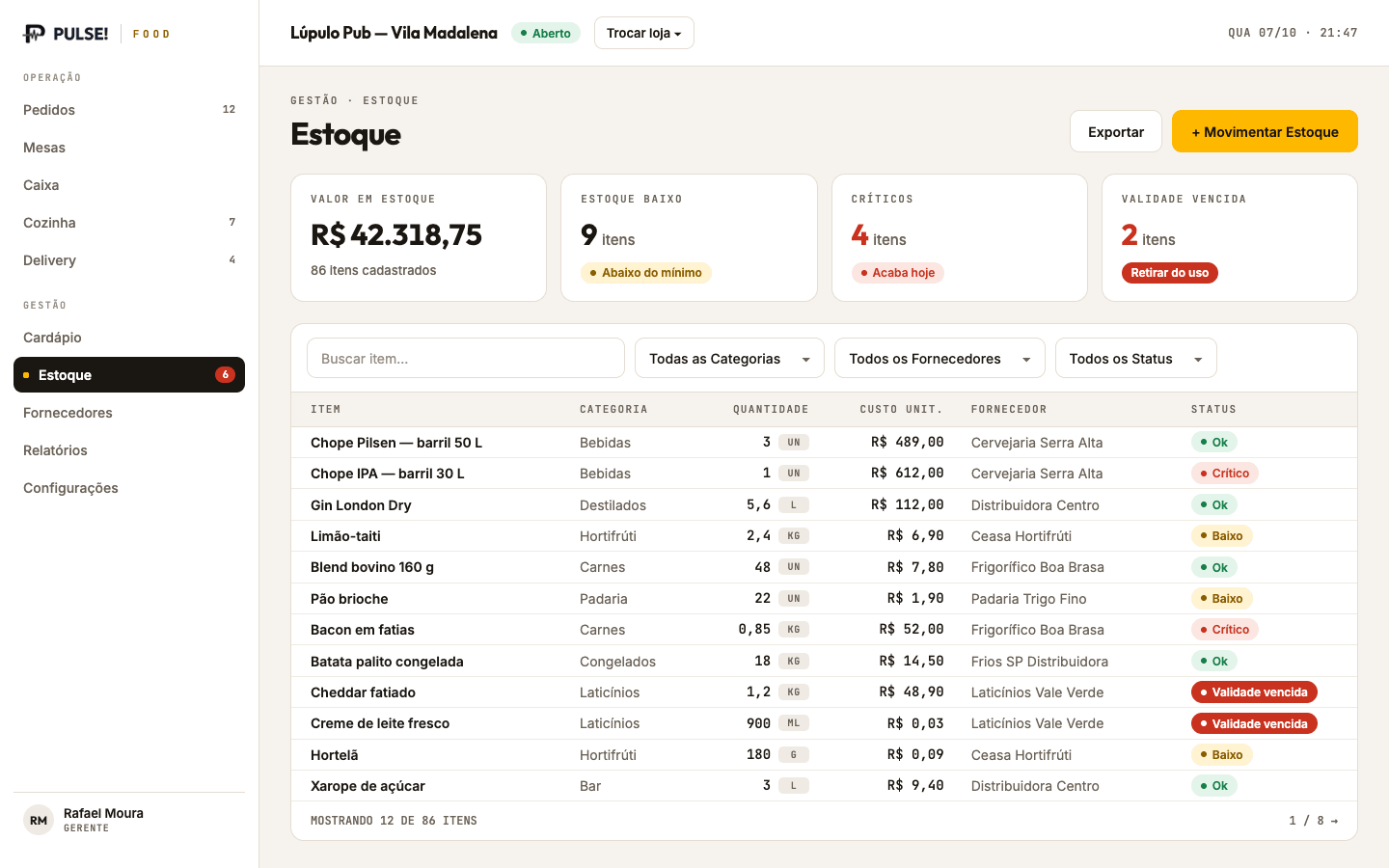Select the Chope IPA barril 30 L row
Viewport: 1389px width, 868px height.
coord(824,474)
